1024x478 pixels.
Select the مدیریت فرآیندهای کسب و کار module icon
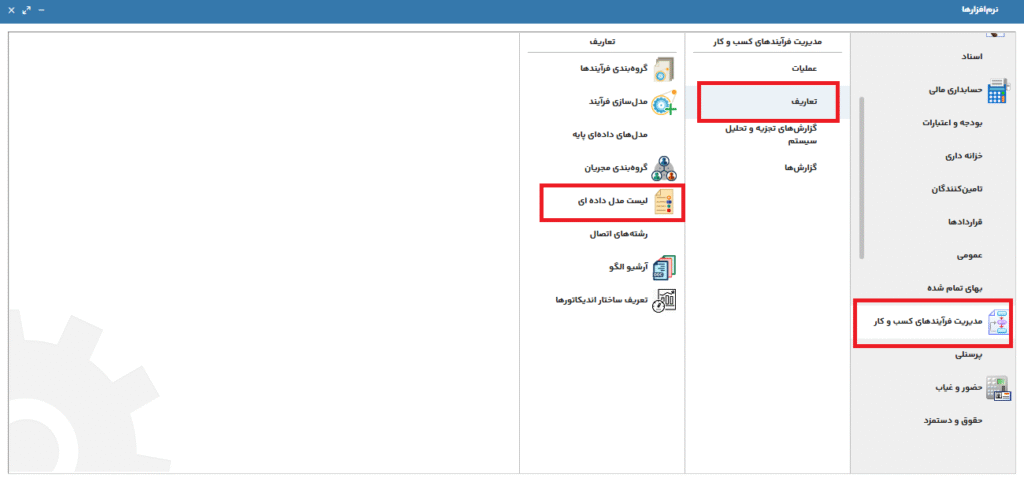tap(997, 322)
